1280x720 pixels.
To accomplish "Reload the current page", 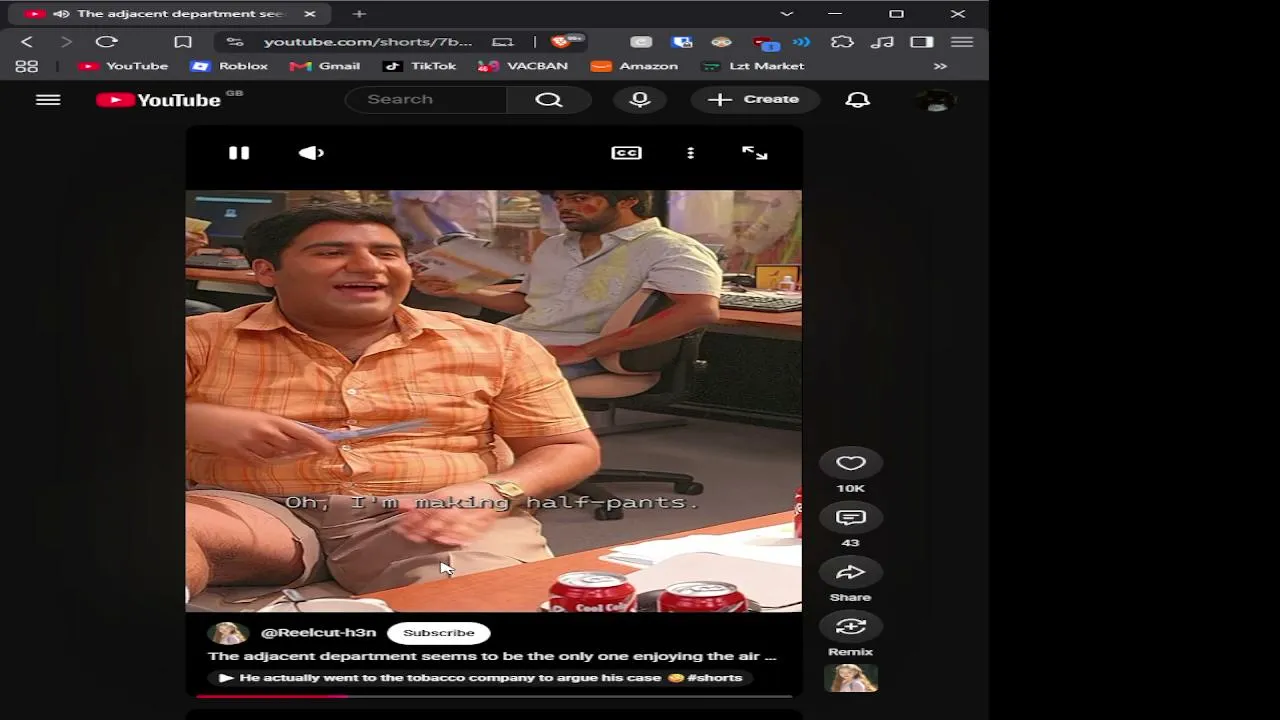I will [x=106, y=42].
